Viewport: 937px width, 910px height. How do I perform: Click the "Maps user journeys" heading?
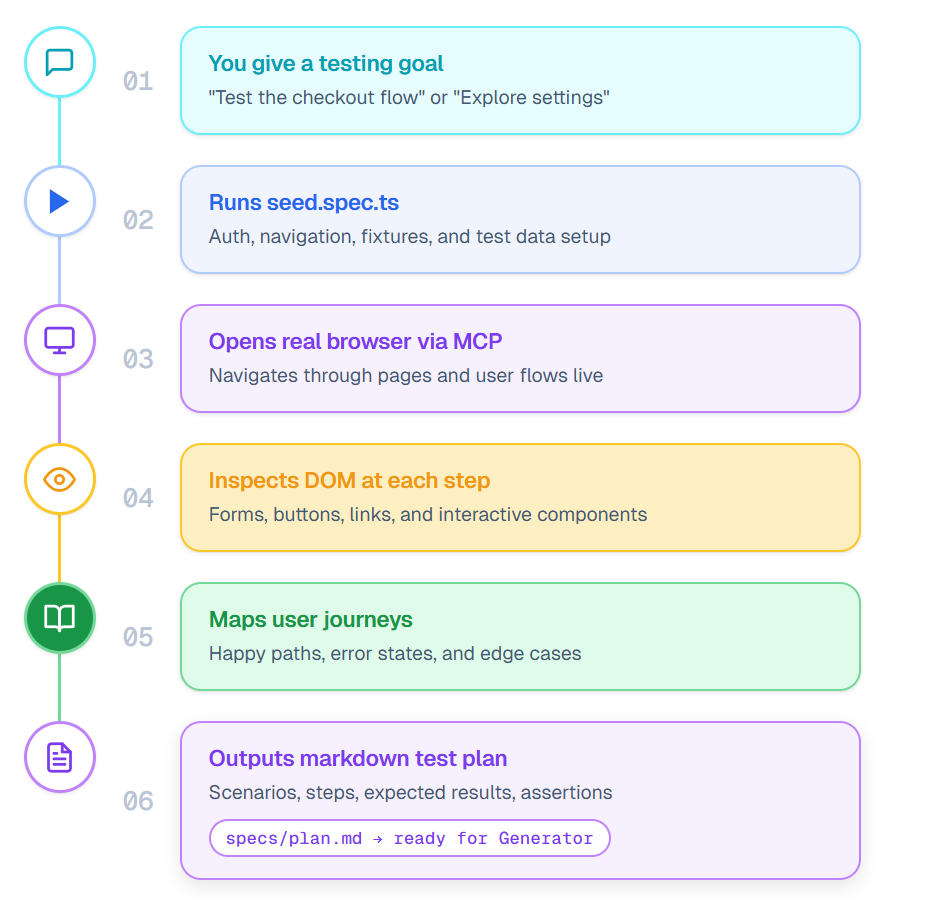[310, 620]
